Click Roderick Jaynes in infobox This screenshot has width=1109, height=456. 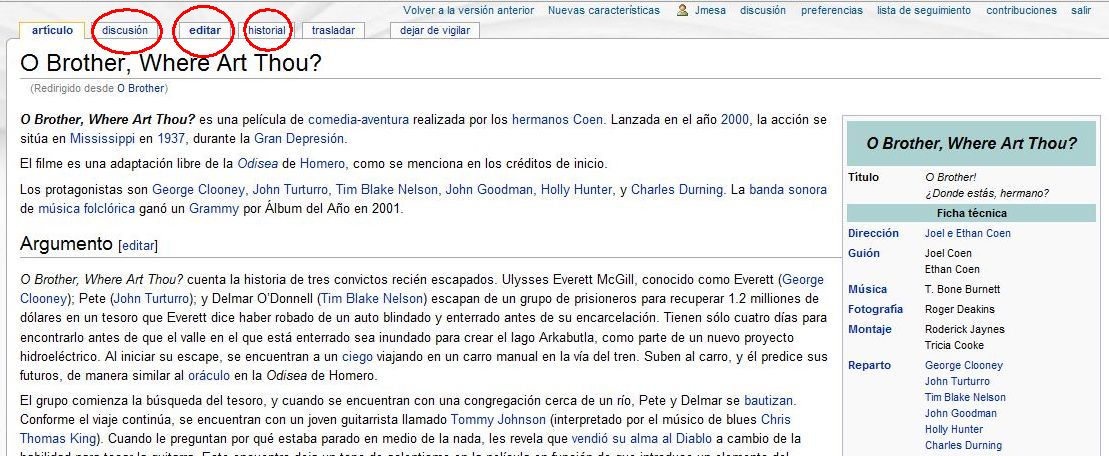(965, 329)
